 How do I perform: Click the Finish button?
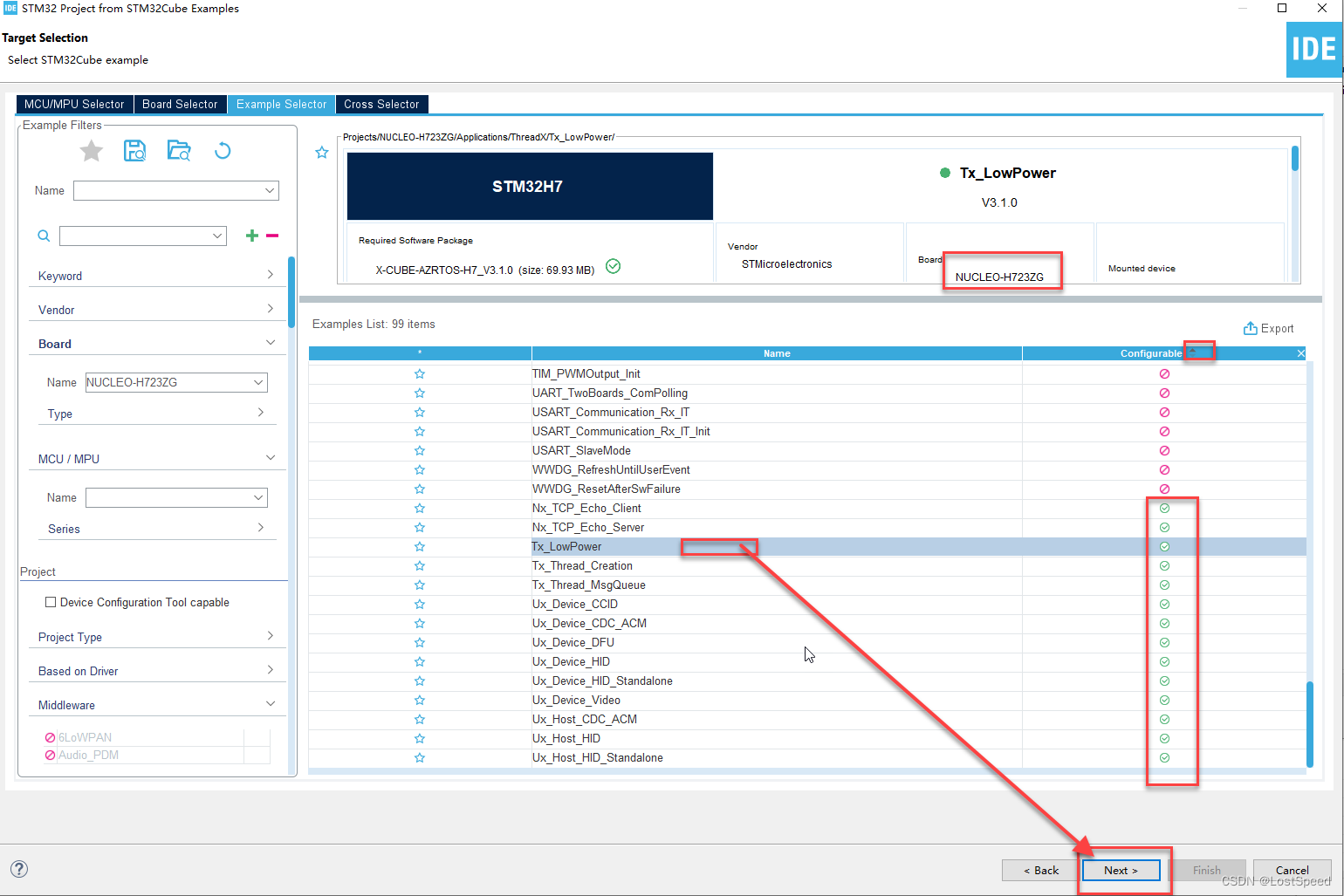tap(1207, 870)
